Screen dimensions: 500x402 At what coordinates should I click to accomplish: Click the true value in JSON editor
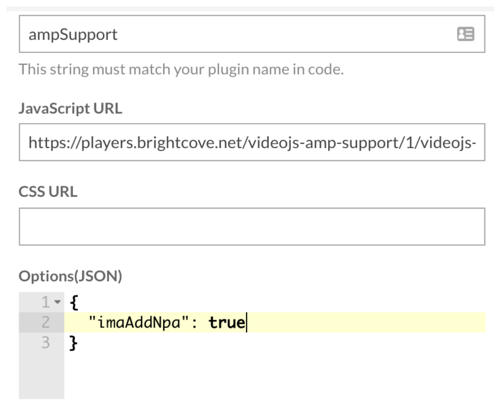point(227,322)
